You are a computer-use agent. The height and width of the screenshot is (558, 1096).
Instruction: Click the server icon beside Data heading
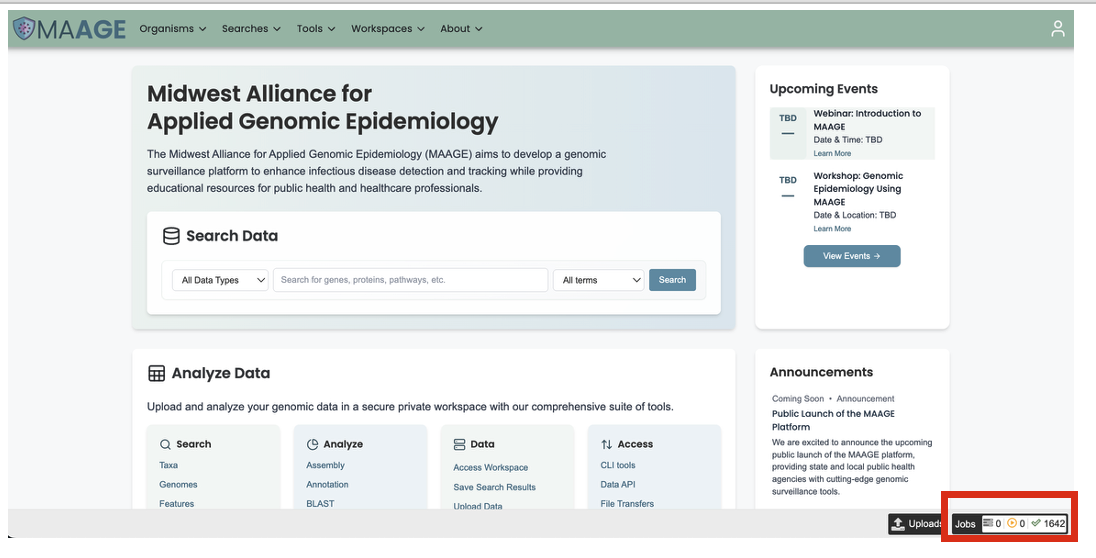459,444
